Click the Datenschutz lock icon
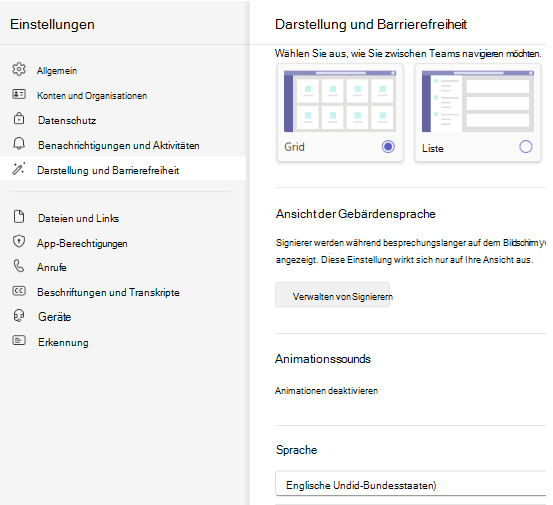 [19, 118]
